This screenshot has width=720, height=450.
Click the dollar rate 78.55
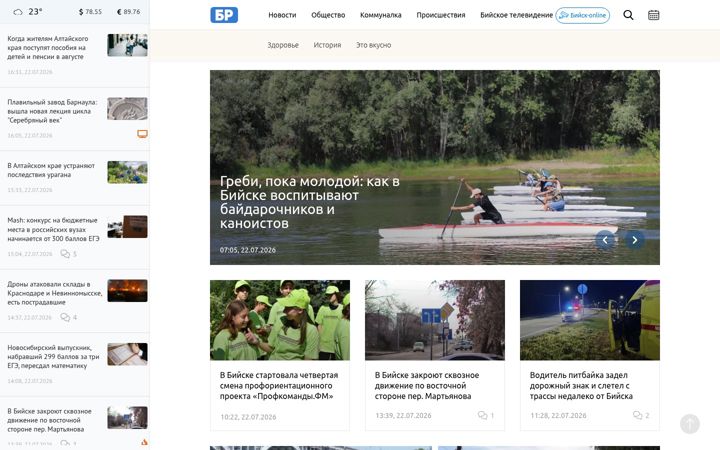pos(90,12)
